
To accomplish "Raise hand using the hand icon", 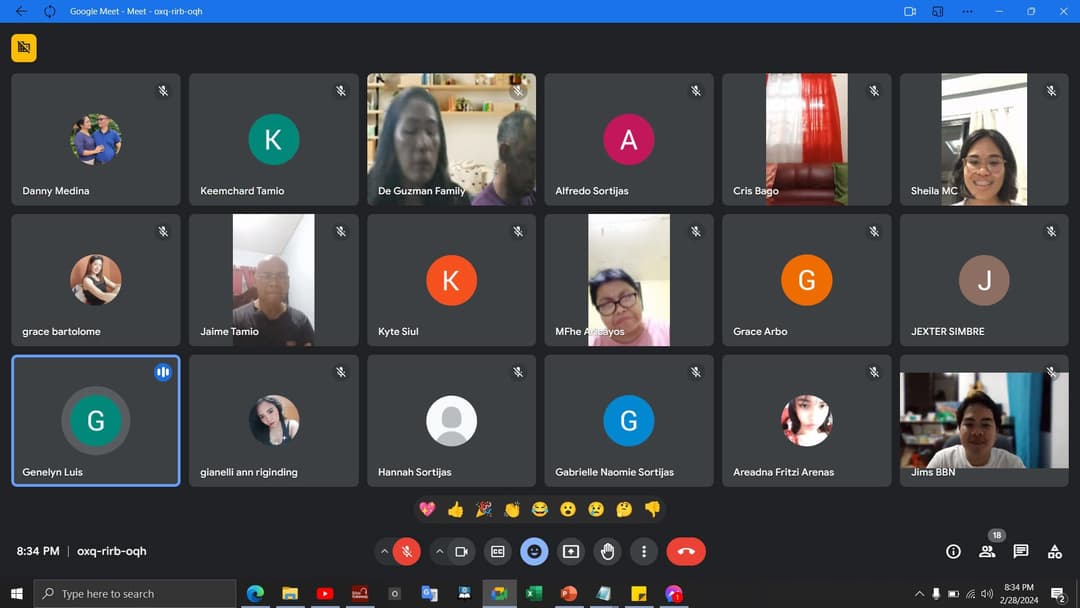I will [x=608, y=552].
